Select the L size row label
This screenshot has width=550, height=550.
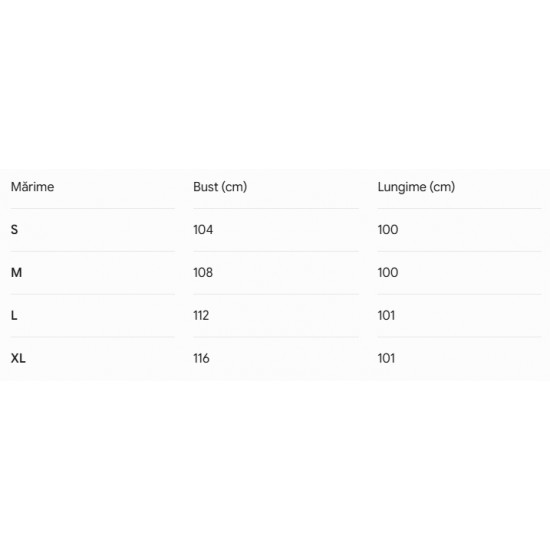pyautogui.click(x=14, y=315)
